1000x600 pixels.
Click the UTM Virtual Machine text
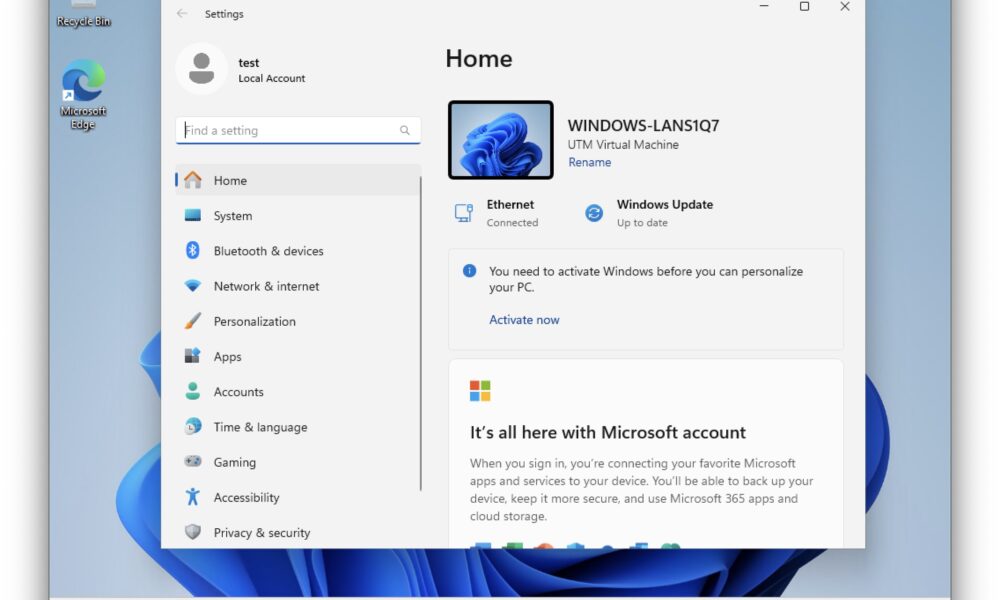(623, 145)
